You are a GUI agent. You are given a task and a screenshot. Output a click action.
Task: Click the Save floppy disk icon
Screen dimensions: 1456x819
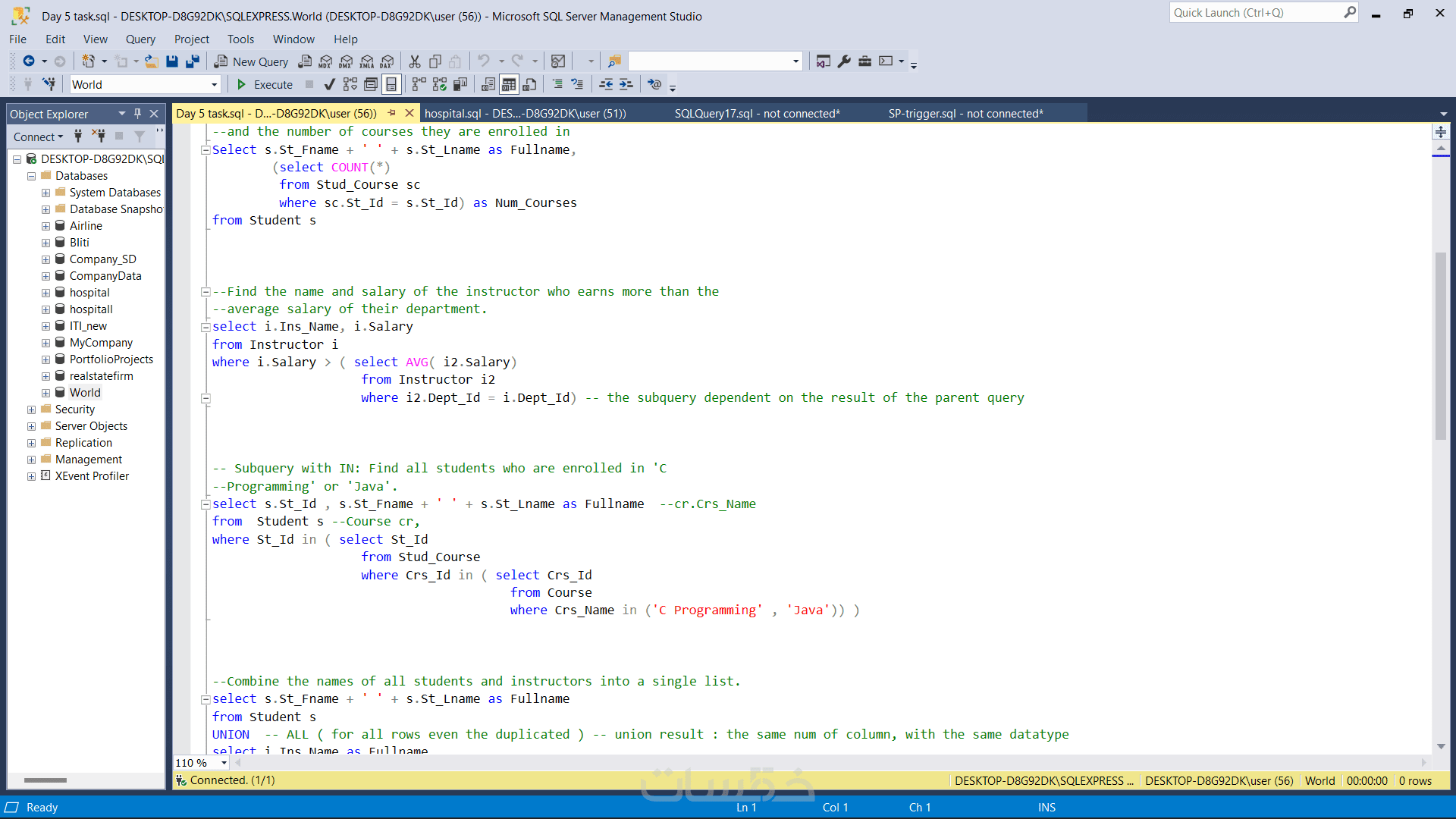172,61
